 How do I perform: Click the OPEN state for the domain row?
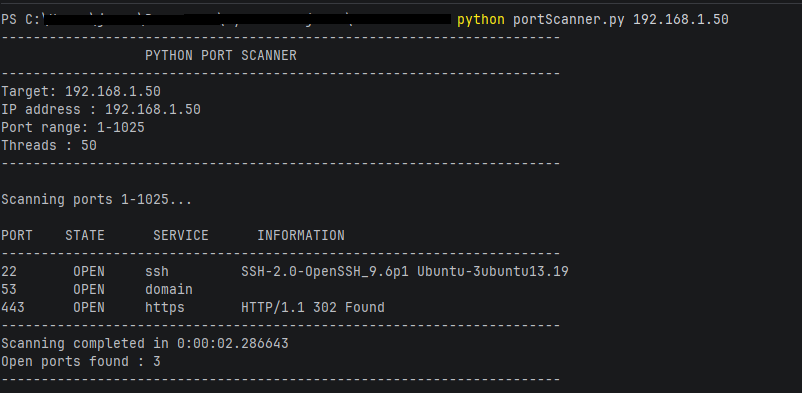[x=89, y=290]
